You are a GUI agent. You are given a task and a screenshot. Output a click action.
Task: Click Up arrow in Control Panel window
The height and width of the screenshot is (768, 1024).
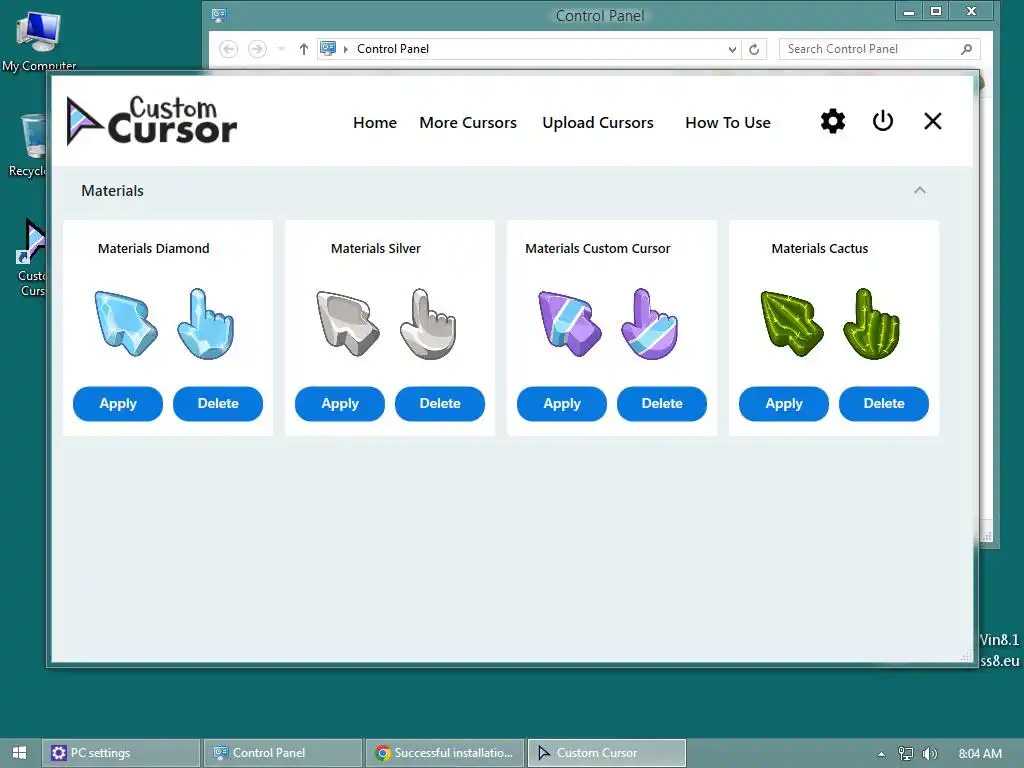tap(304, 49)
